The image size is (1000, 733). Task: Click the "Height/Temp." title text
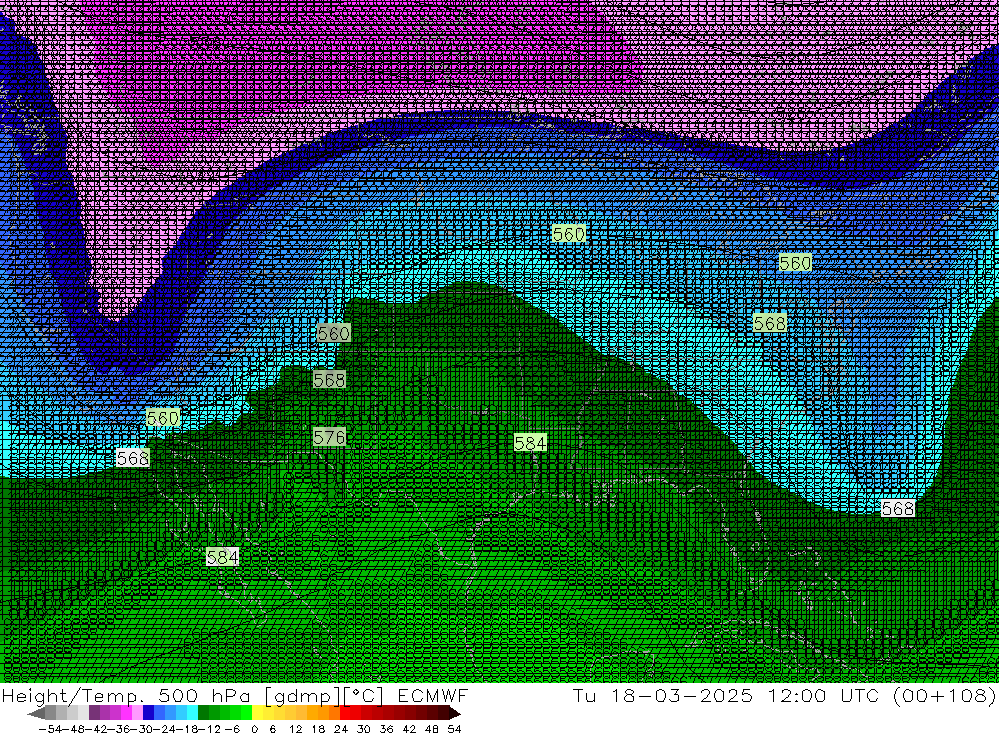point(74,696)
